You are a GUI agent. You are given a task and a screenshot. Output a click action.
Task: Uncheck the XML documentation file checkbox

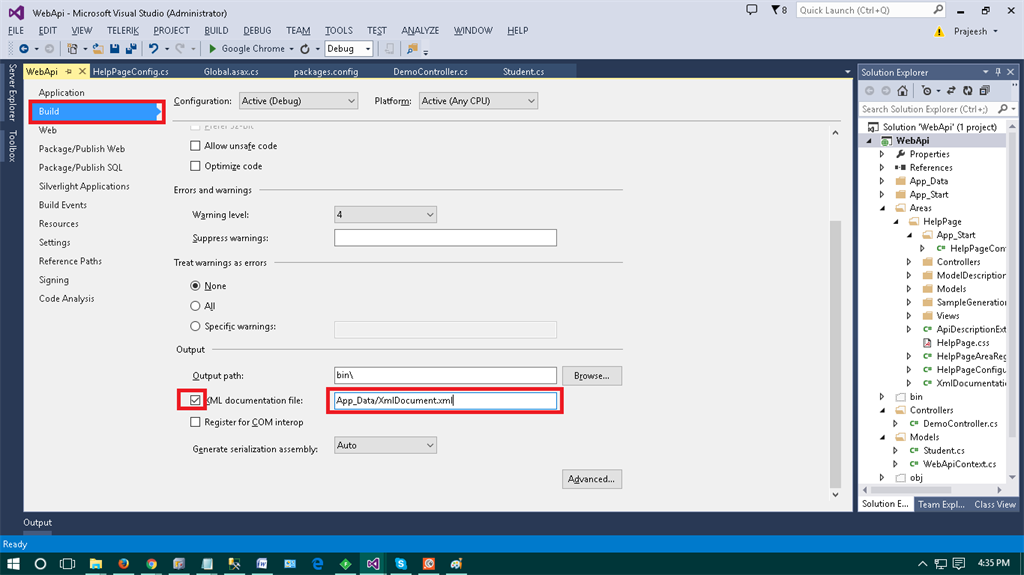[x=195, y=400]
